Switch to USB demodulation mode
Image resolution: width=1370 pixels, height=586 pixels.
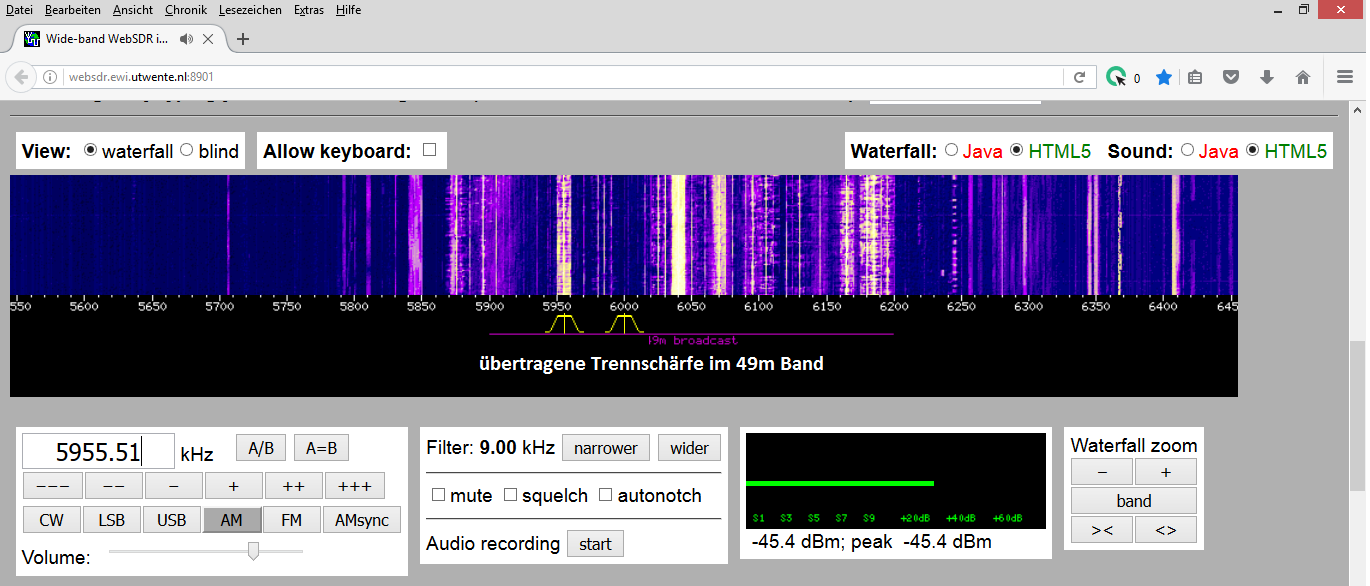(x=172, y=520)
